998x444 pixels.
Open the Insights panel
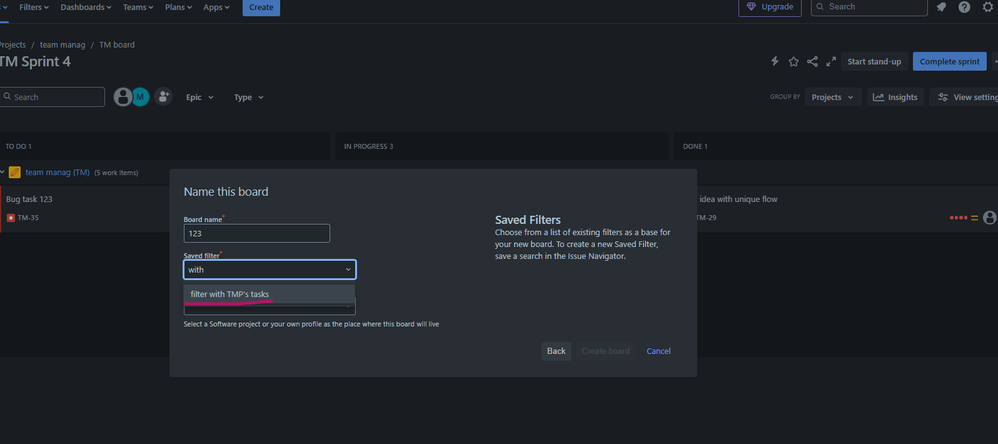click(895, 97)
